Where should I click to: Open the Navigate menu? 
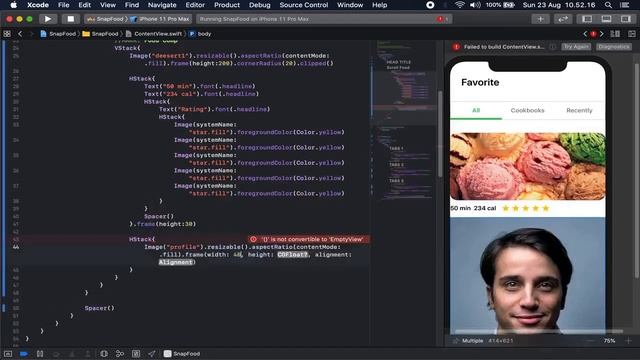point(162,5)
